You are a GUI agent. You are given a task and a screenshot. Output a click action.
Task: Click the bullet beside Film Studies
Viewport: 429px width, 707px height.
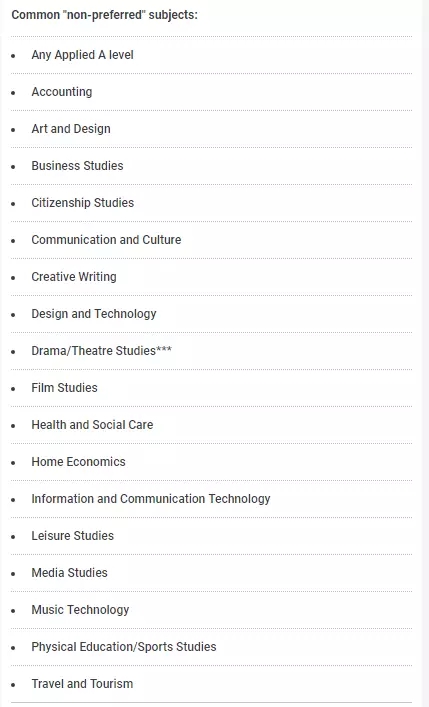pos(13,389)
